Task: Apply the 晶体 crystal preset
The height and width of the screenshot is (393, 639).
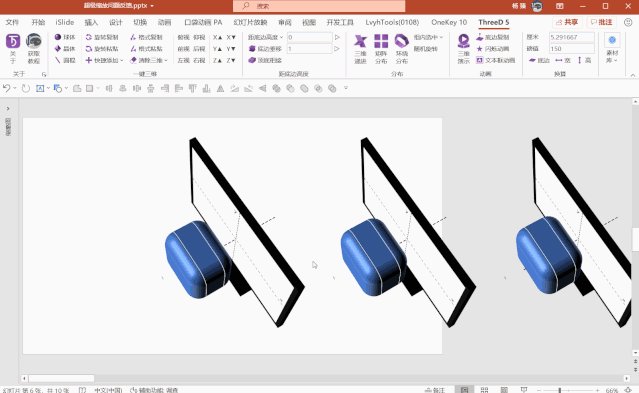Action: [x=65, y=49]
